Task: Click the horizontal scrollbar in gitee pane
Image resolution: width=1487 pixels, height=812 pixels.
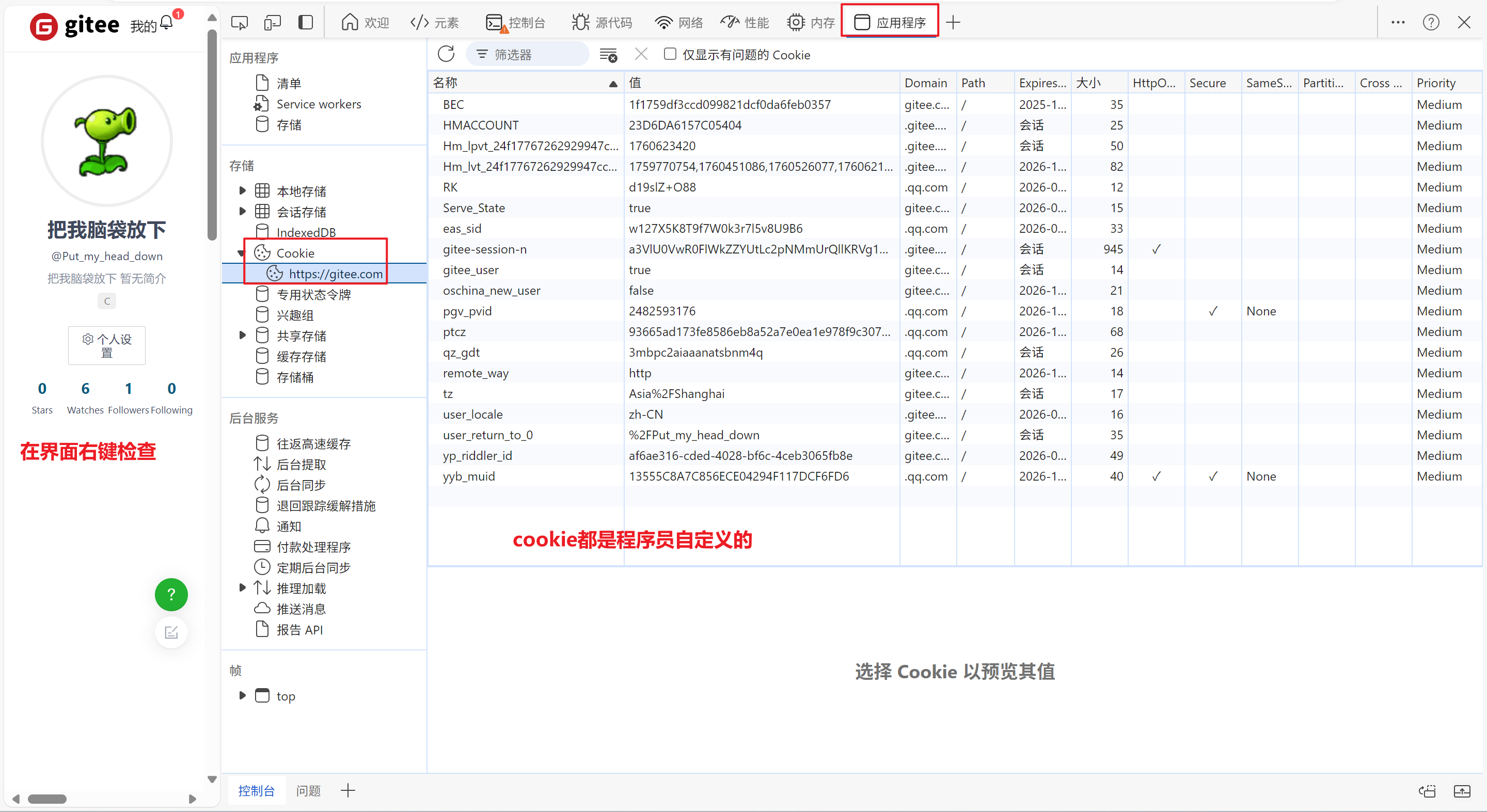Action: coord(48,799)
